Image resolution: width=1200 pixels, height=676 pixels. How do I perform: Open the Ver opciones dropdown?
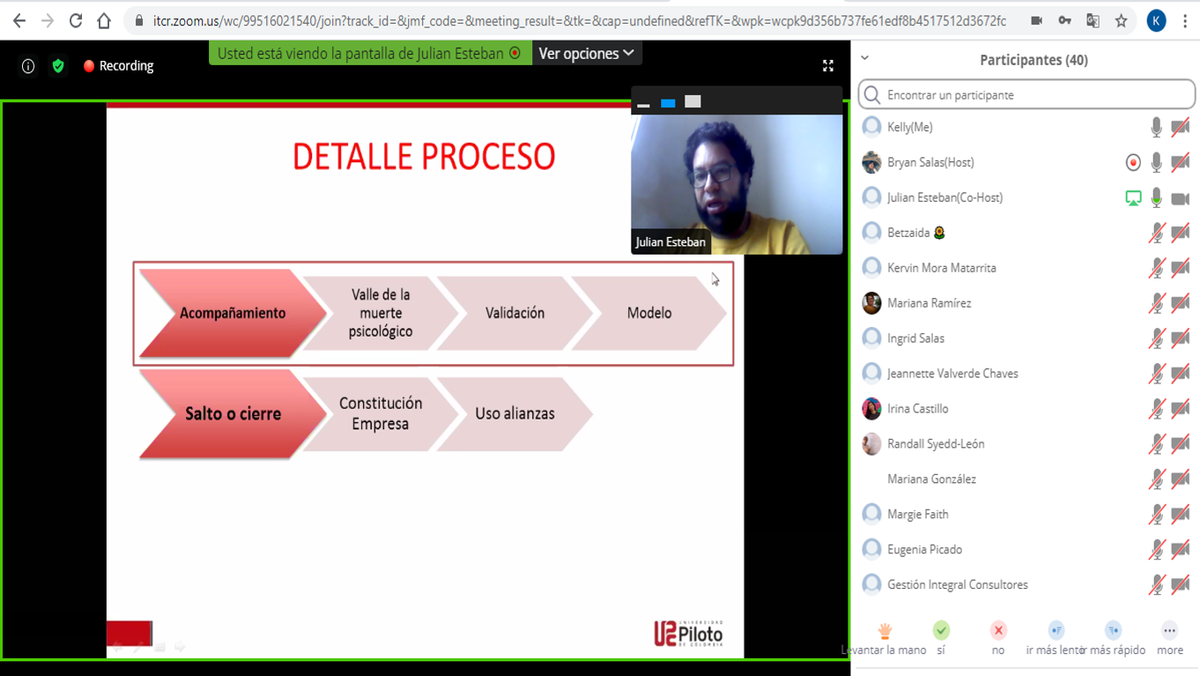586,53
